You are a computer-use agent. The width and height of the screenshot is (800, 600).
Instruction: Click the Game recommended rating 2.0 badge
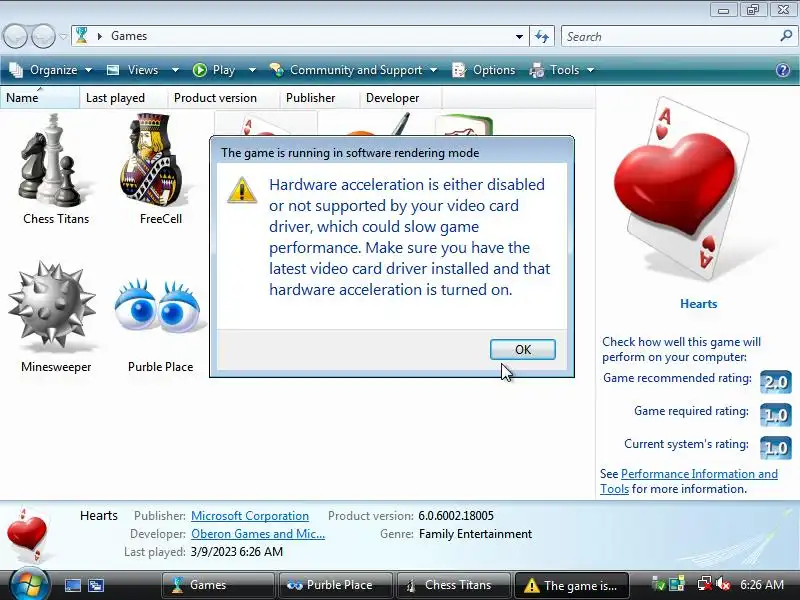tap(776, 382)
